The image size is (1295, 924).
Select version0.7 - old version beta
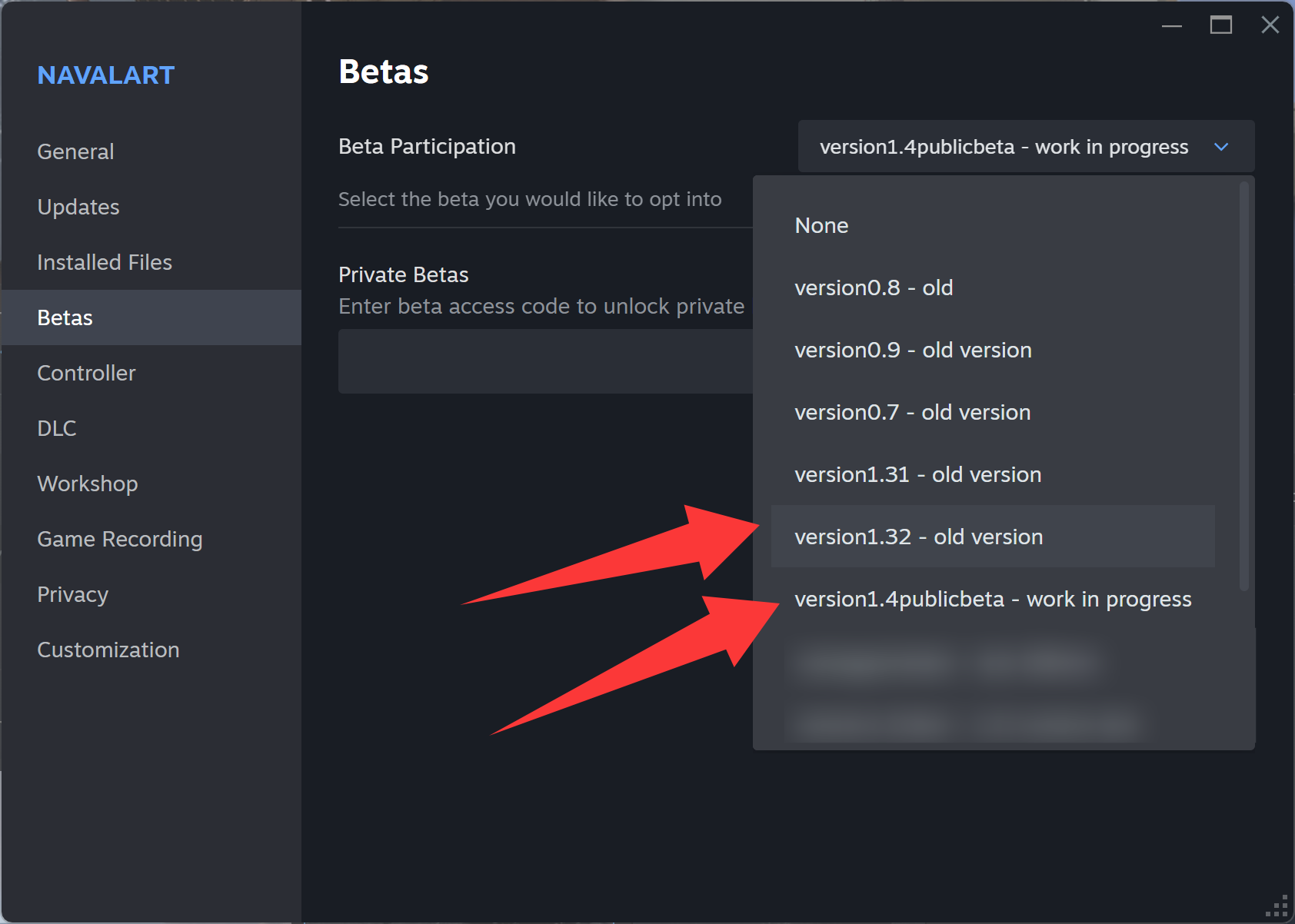coord(912,412)
